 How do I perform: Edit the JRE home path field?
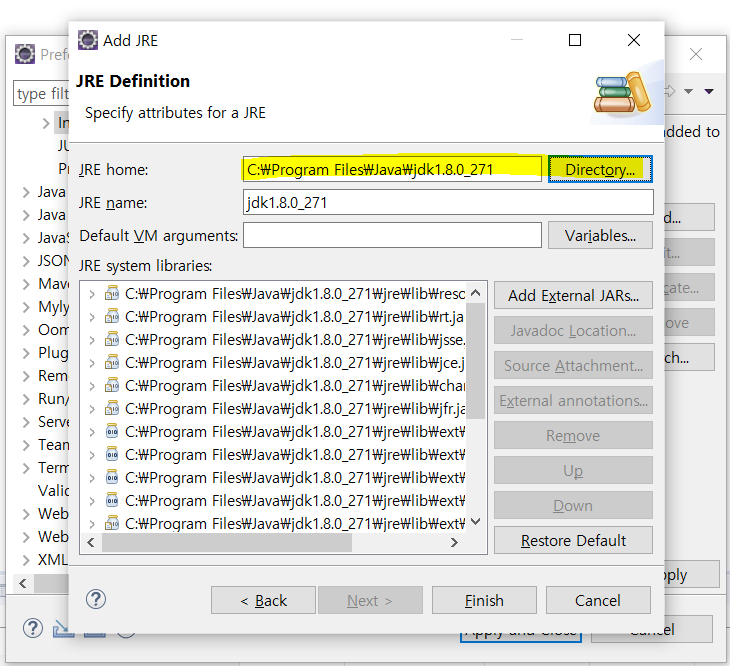coord(392,169)
